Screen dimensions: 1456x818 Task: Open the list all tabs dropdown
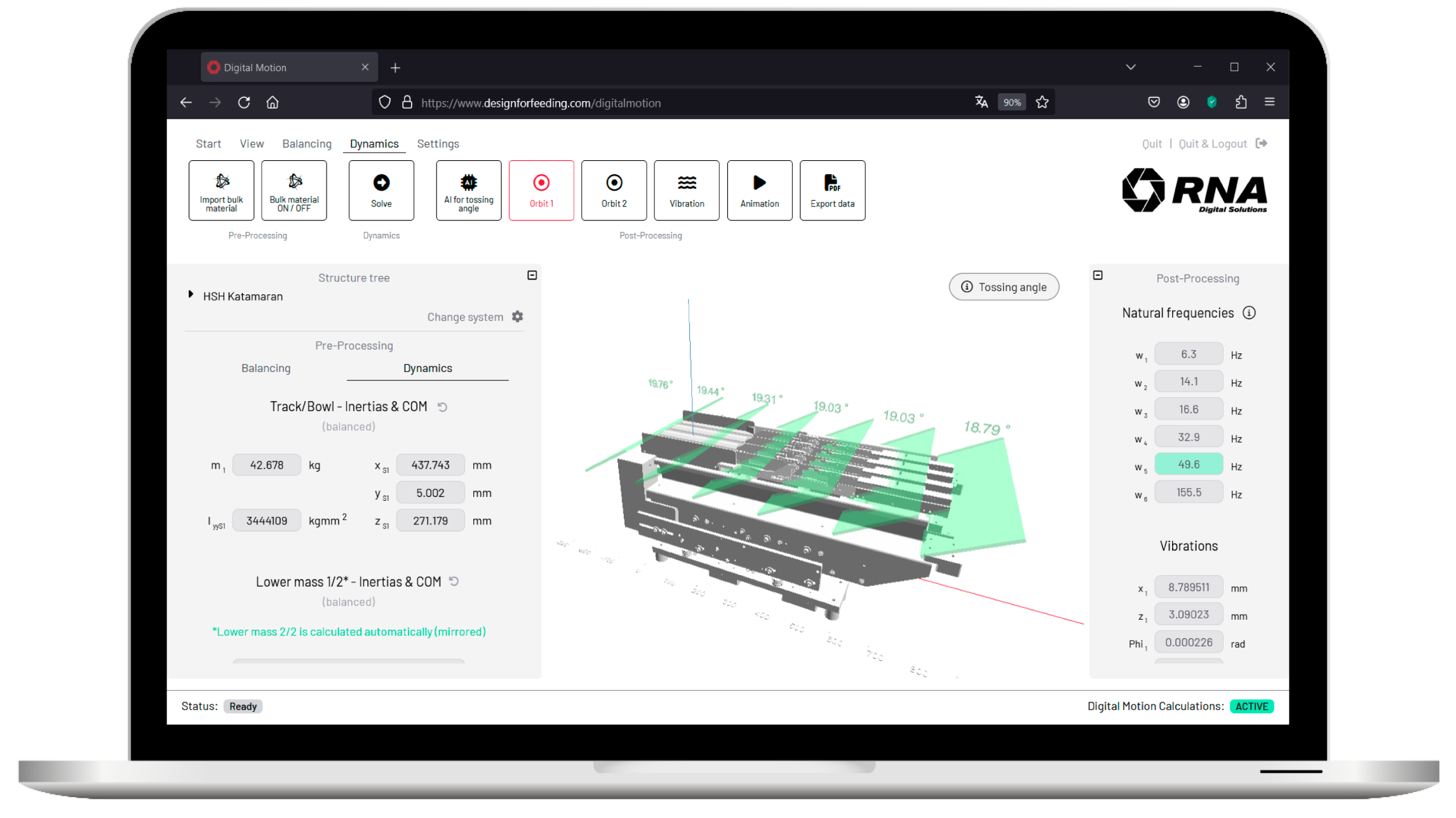(x=1131, y=67)
